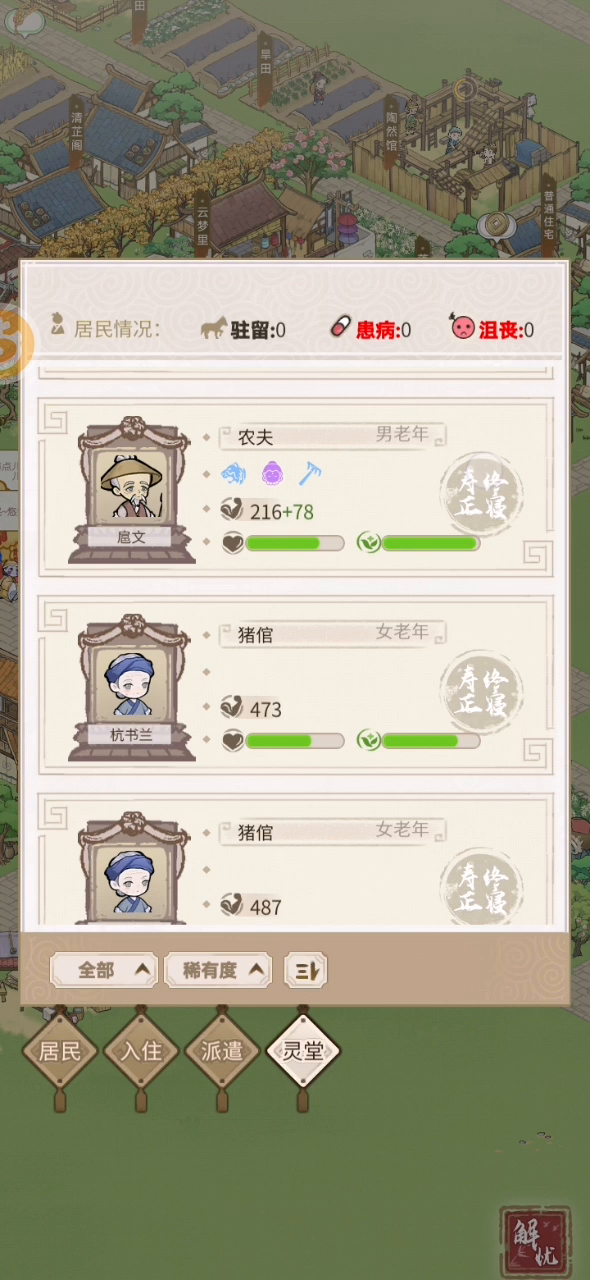Viewport: 590px width, 1280px height.
Task: Switch to the 入住 tab
Action: pyautogui.click(x=141, y=1051)
